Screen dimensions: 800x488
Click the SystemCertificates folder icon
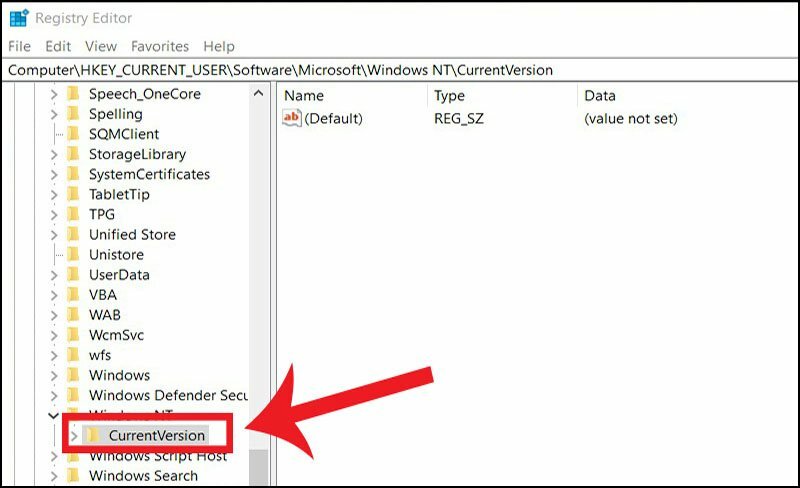[73, 174]
